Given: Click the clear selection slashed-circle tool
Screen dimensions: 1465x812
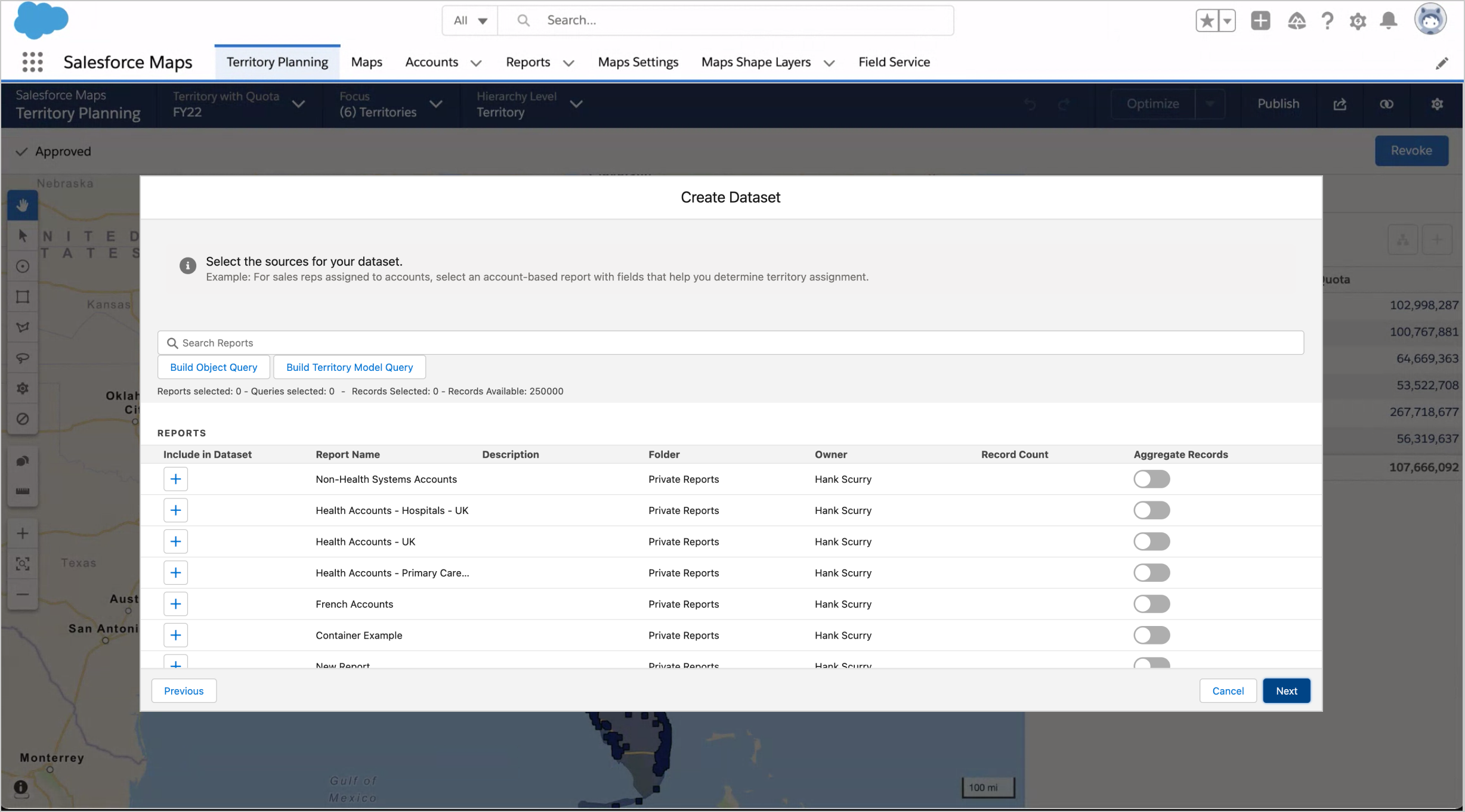Looking at the screenshot, I should [23, 419].
